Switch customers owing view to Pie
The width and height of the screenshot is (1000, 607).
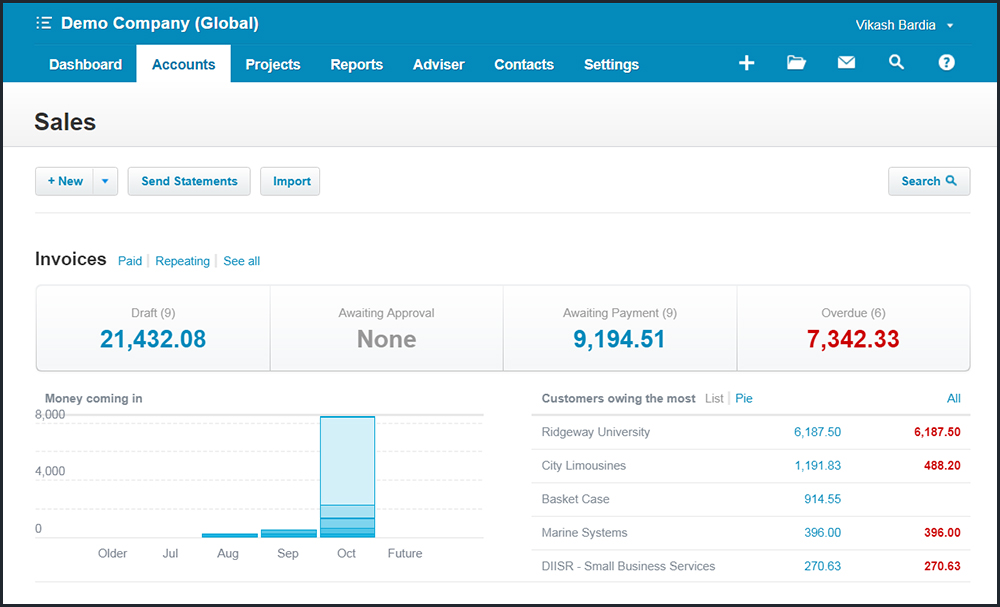(x=744, y=399)
